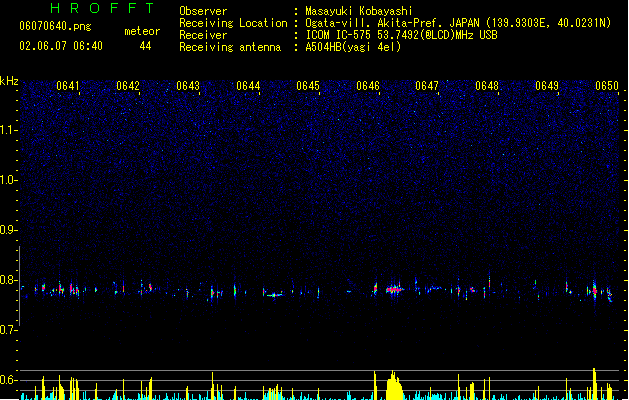Image resolution: width=629 pixels, height=400 pixels.
Task: Select the filename 06070640.png
Action: click(55, 26)
